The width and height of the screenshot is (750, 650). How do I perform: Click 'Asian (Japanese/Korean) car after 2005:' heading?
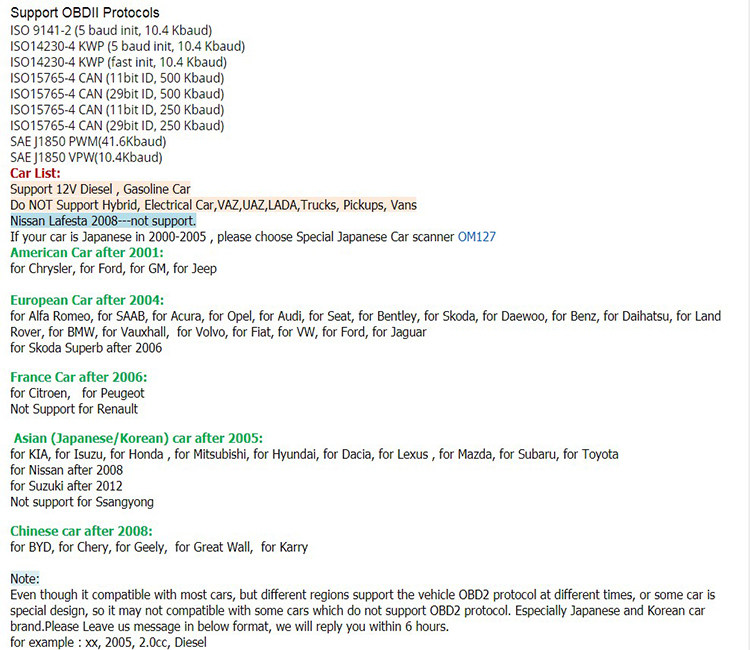click(x=138, y=438)
